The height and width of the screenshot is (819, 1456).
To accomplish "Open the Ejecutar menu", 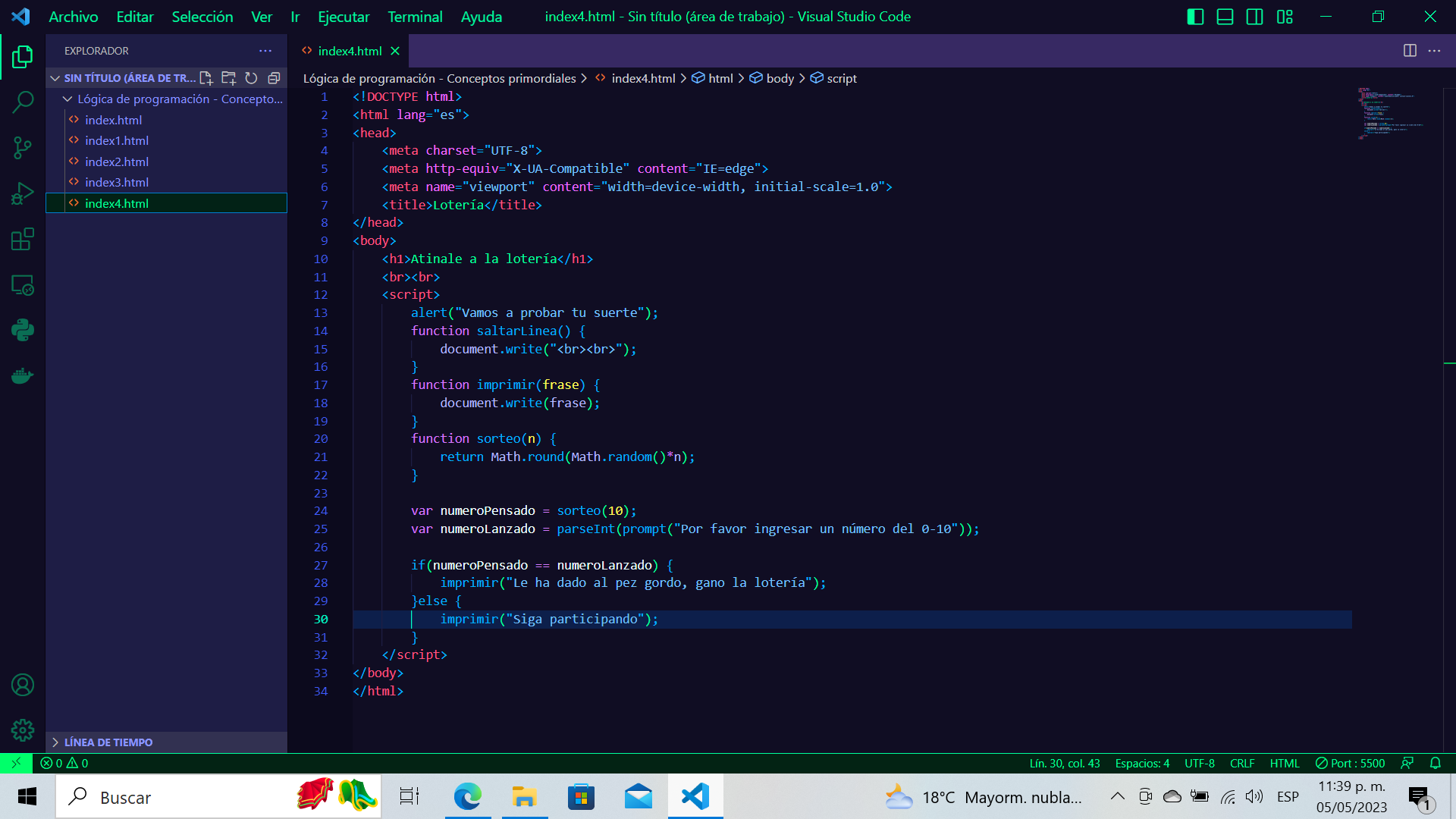I will 344,17.
